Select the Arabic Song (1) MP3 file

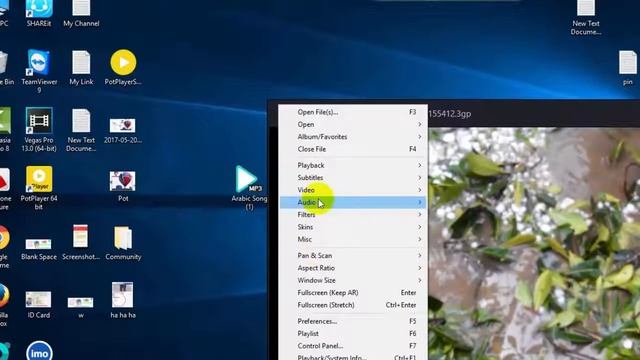[x=249, y=188]
